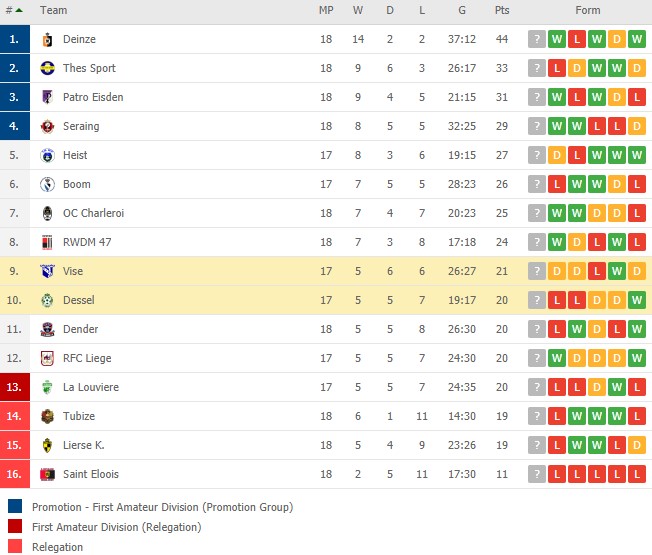This screenshot has width=652, height=555.
Task: Open the Patro Eisden team link
Action: [x=93, y=97]
